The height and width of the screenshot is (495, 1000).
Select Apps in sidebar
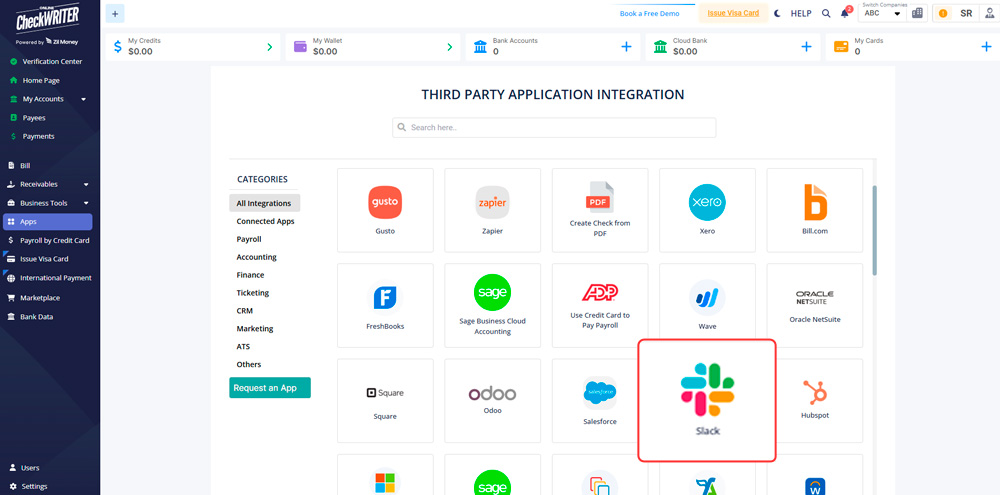coord(48,222)
